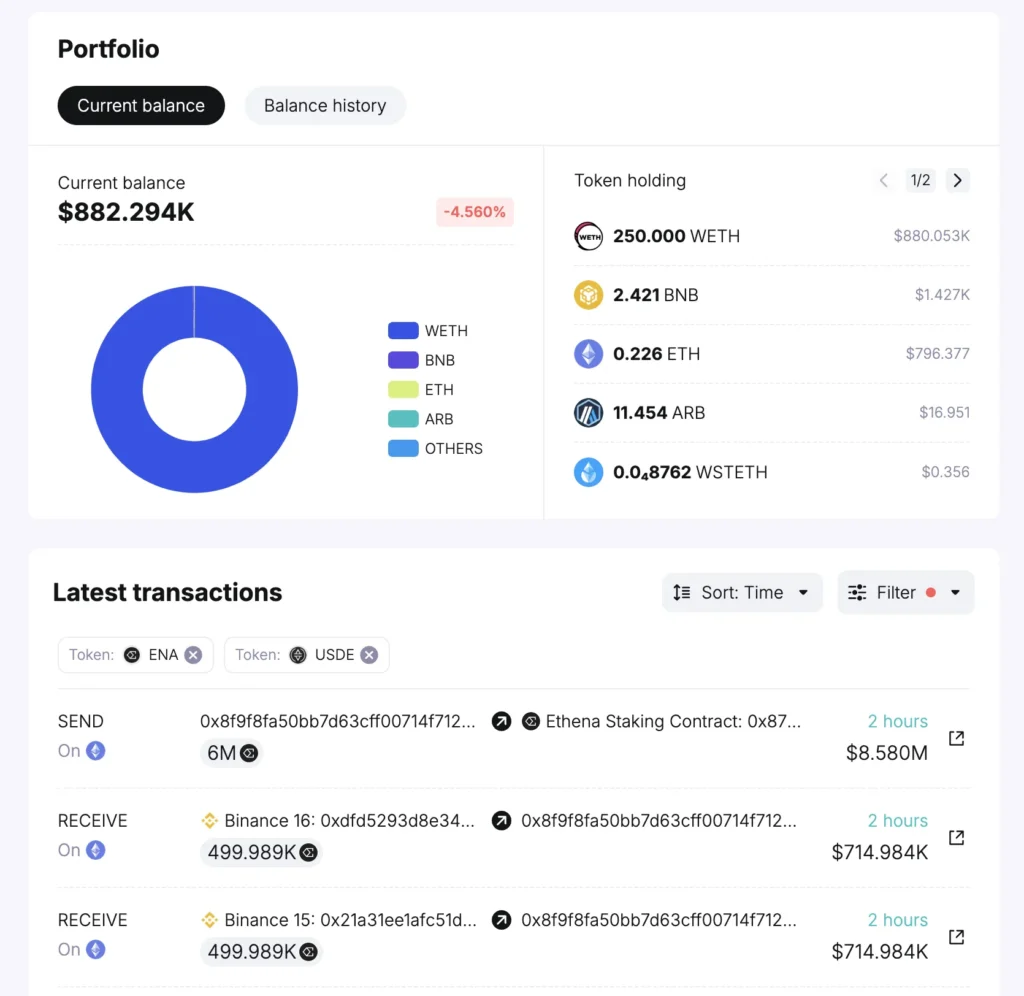
Task: Click the Ethena Staking Contract icon
Action: [530, 721]
